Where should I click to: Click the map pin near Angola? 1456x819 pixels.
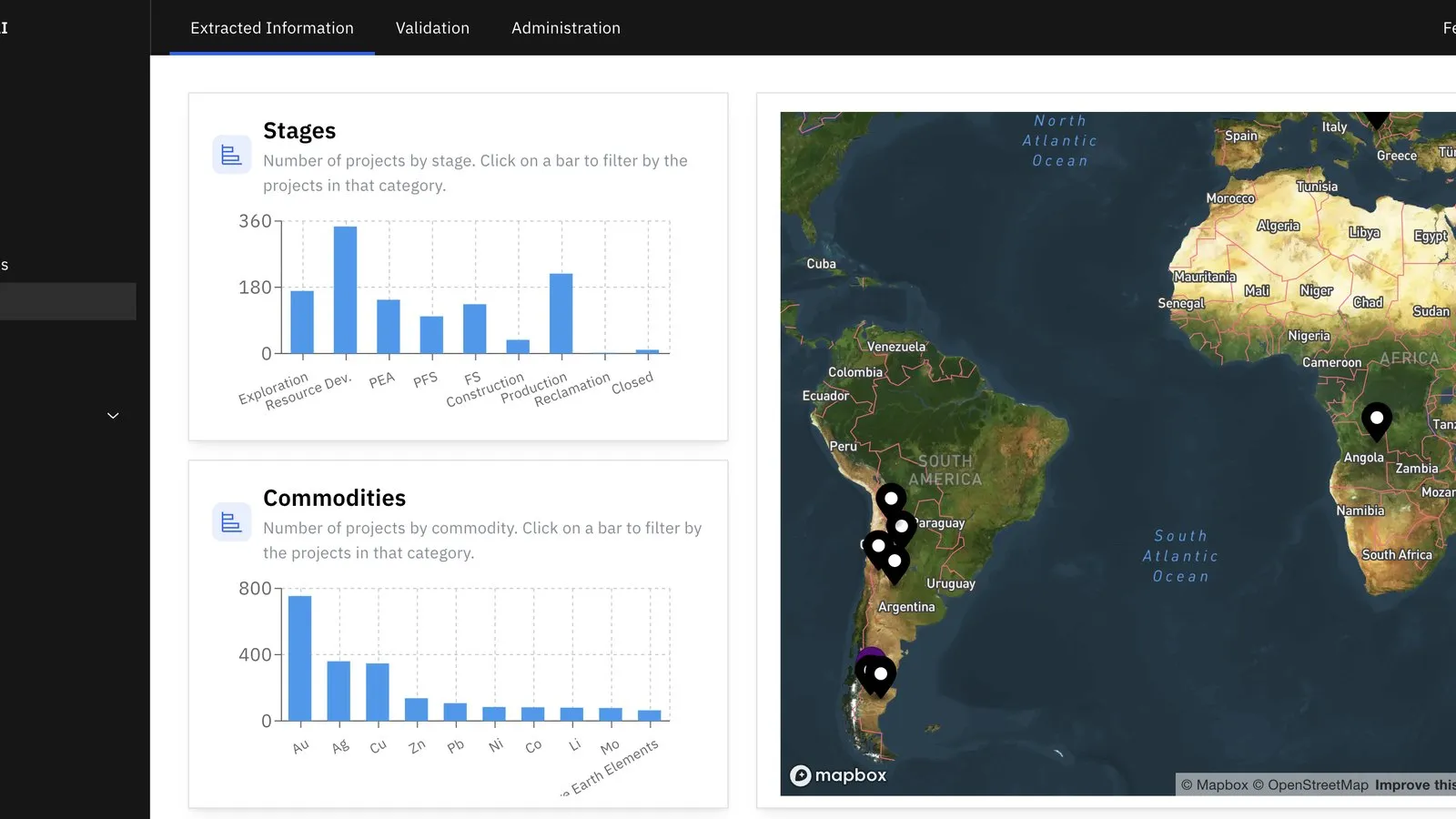1377,421
